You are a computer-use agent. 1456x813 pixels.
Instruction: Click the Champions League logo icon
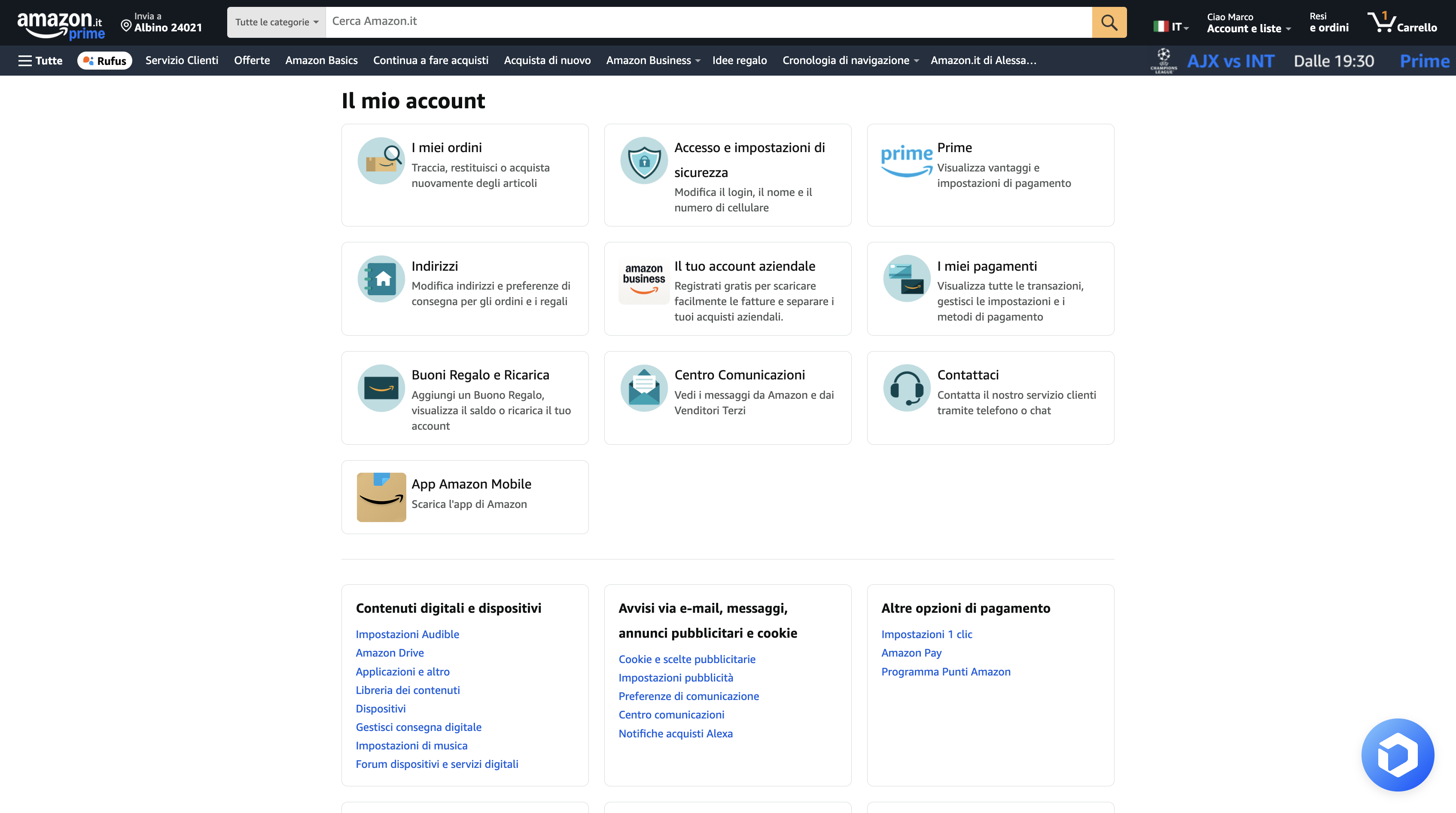coord(1163,61)
